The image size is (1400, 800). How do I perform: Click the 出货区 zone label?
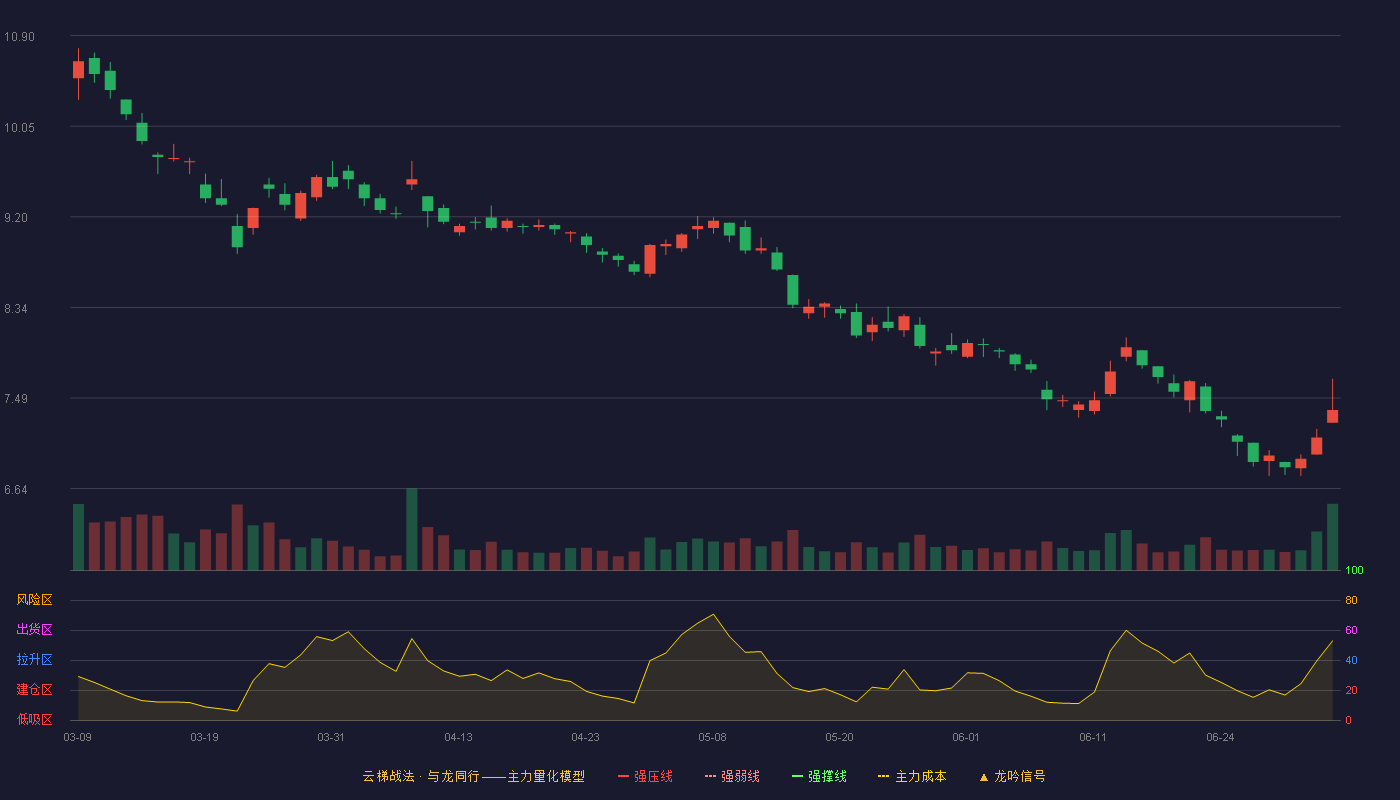tap(34, 630)
